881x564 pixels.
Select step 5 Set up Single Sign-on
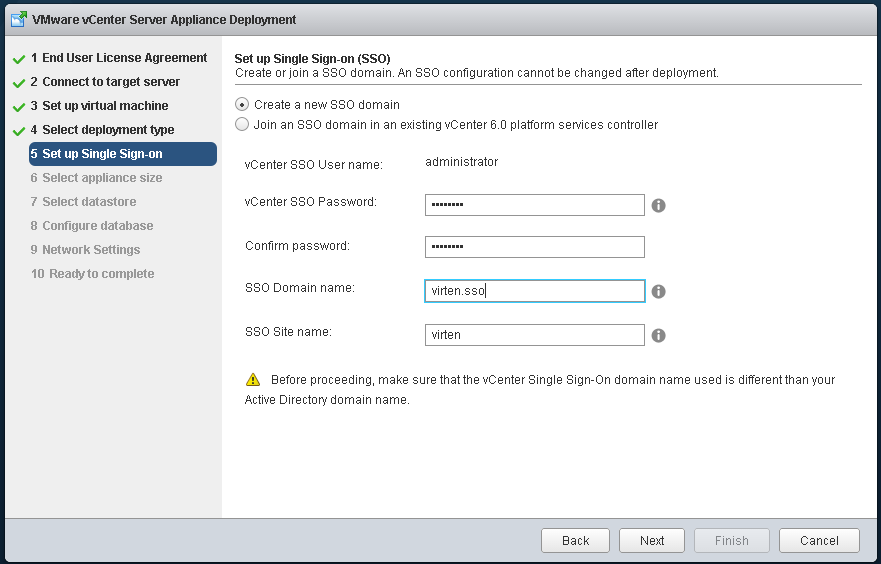[122, 154]
